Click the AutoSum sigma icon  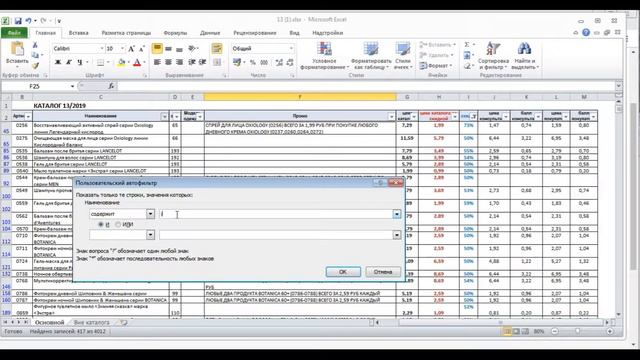467,44
